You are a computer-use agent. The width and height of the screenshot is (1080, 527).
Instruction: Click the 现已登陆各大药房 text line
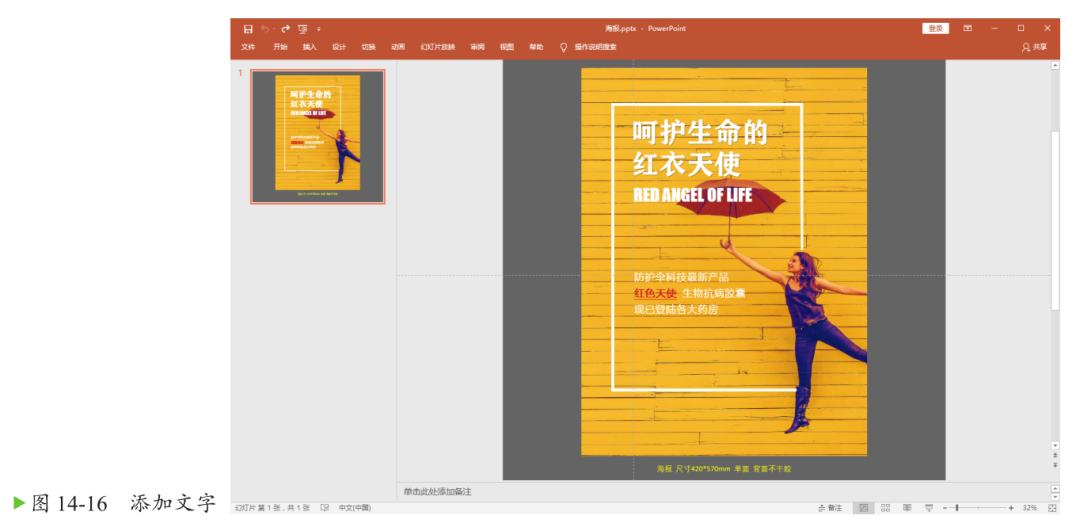point(676,309)
